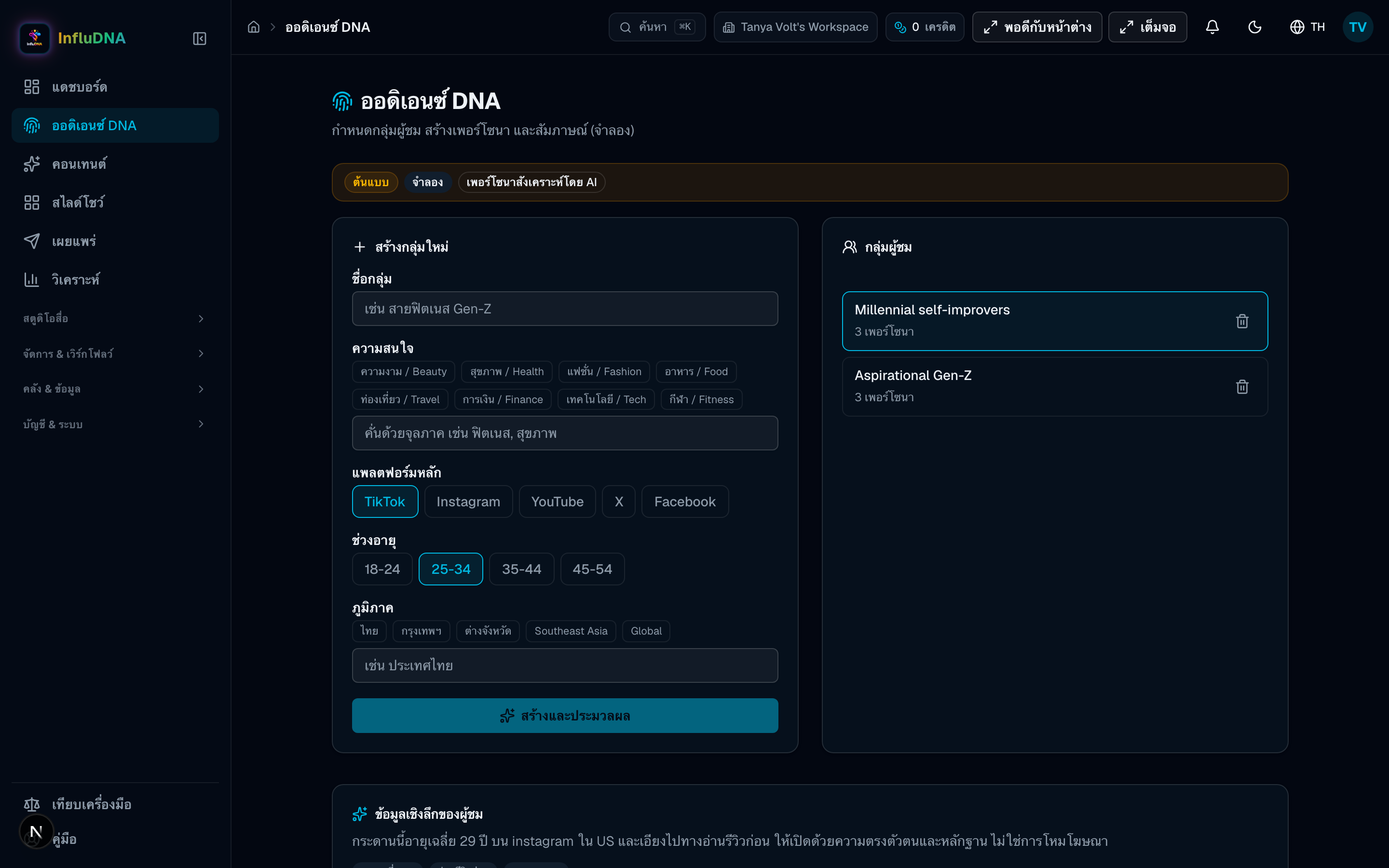Click the home breadcrumb icon

[x=254, y=27]
